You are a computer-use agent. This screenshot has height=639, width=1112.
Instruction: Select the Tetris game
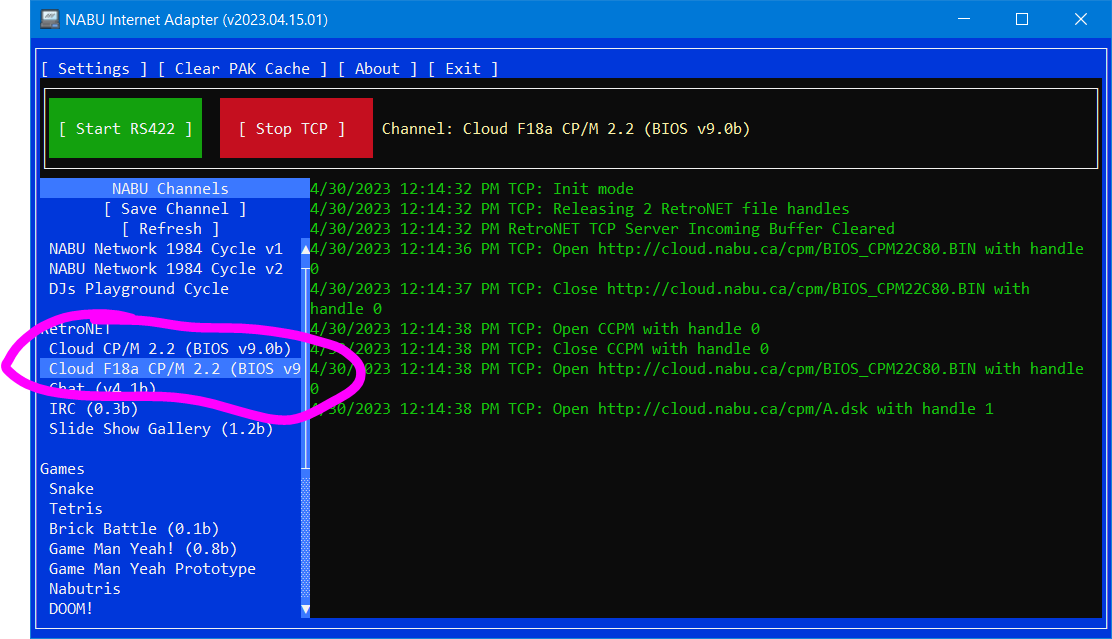[x=75, y=509]
